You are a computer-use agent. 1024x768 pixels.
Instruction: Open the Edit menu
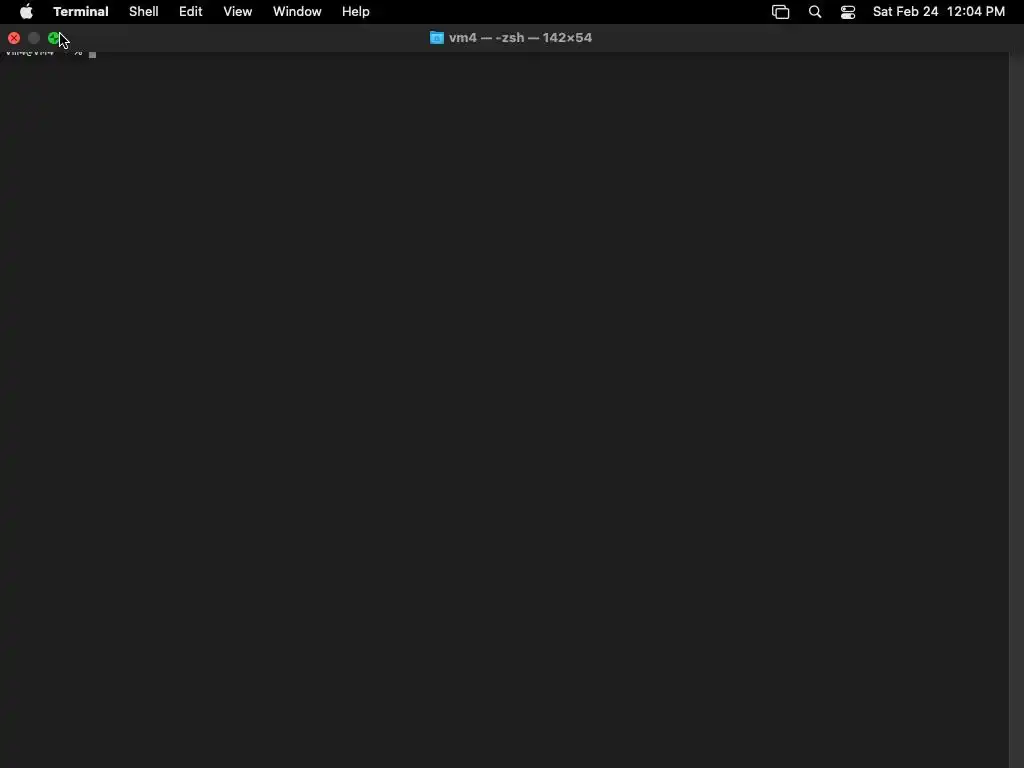coord(191,12)
